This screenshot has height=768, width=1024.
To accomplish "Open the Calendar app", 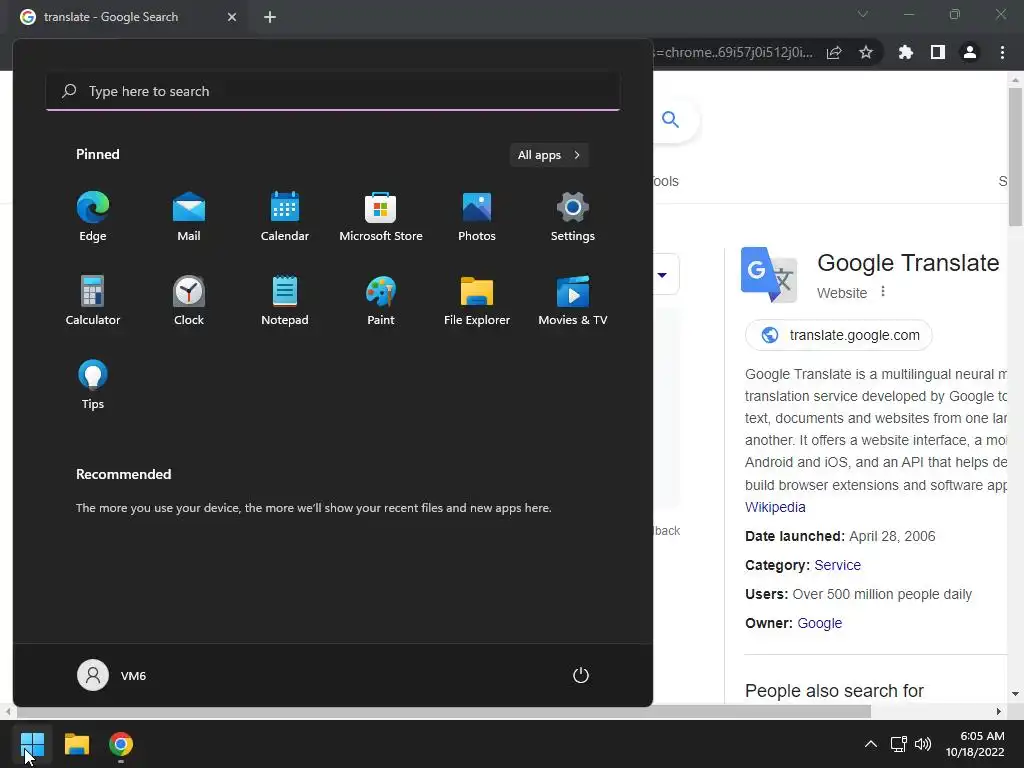I will tap(285, 217).
